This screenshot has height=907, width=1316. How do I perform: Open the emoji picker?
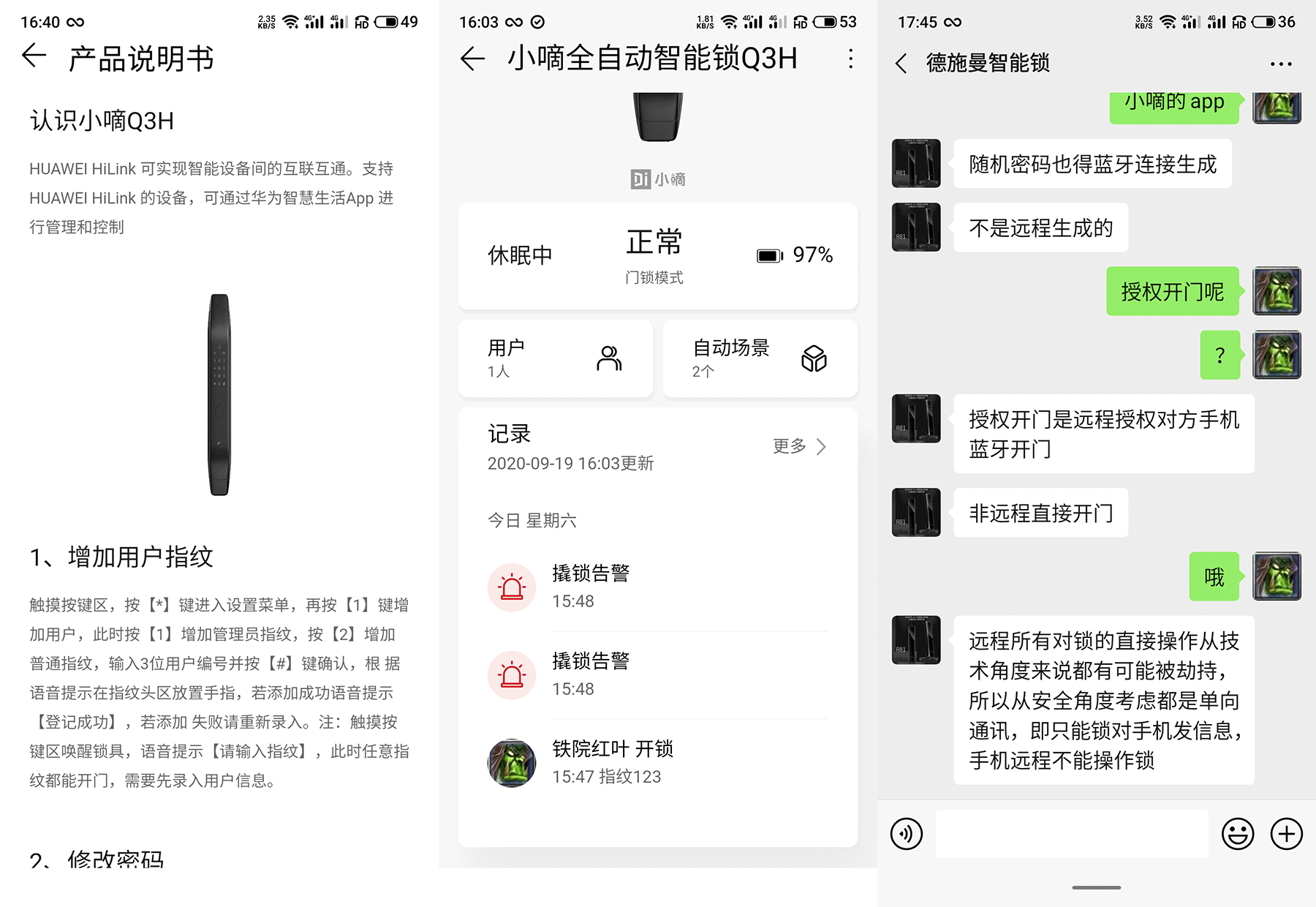tap(1238, 834)
